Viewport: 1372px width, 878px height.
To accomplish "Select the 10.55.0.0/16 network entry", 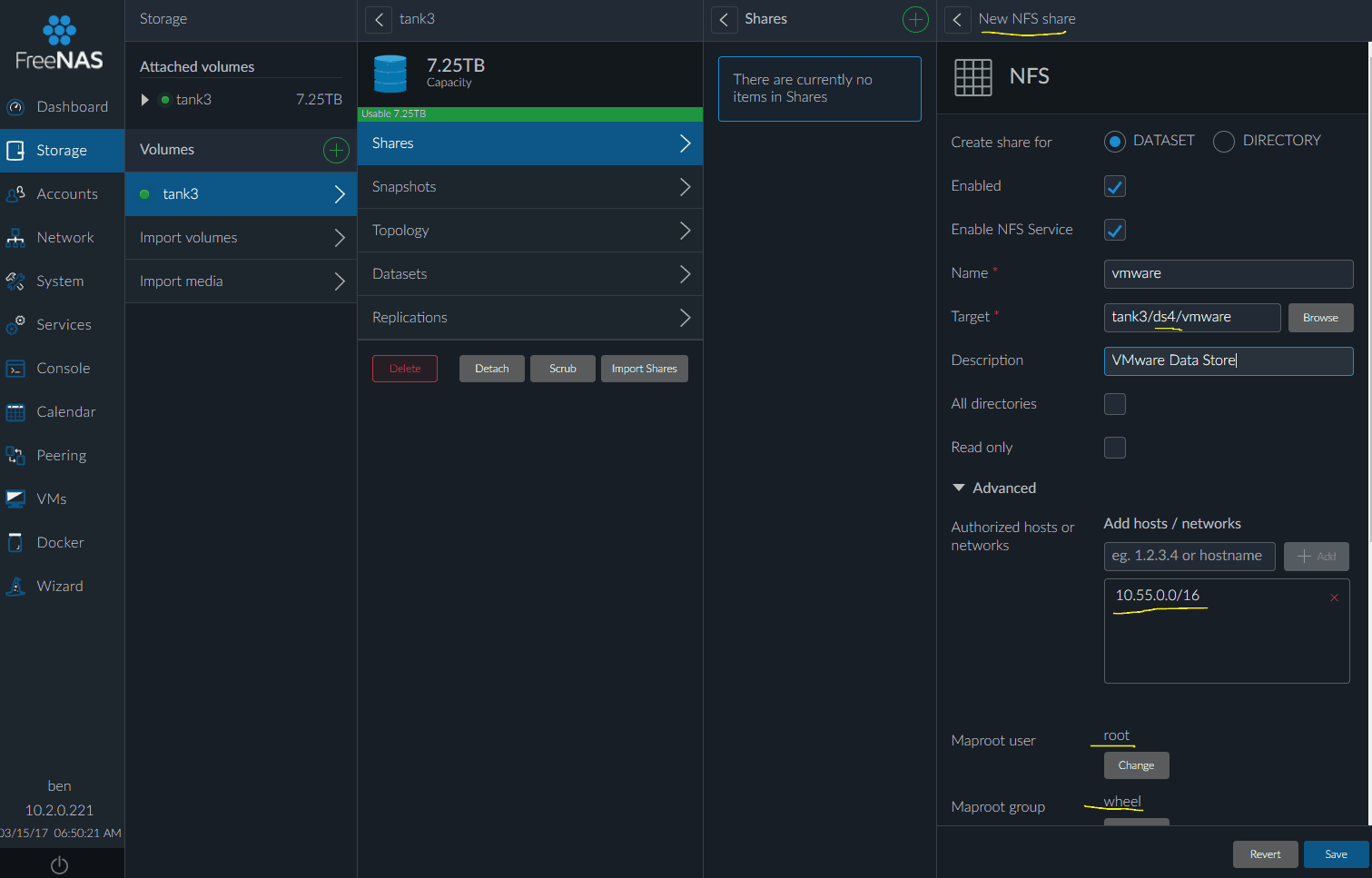I will [1158, 596].
